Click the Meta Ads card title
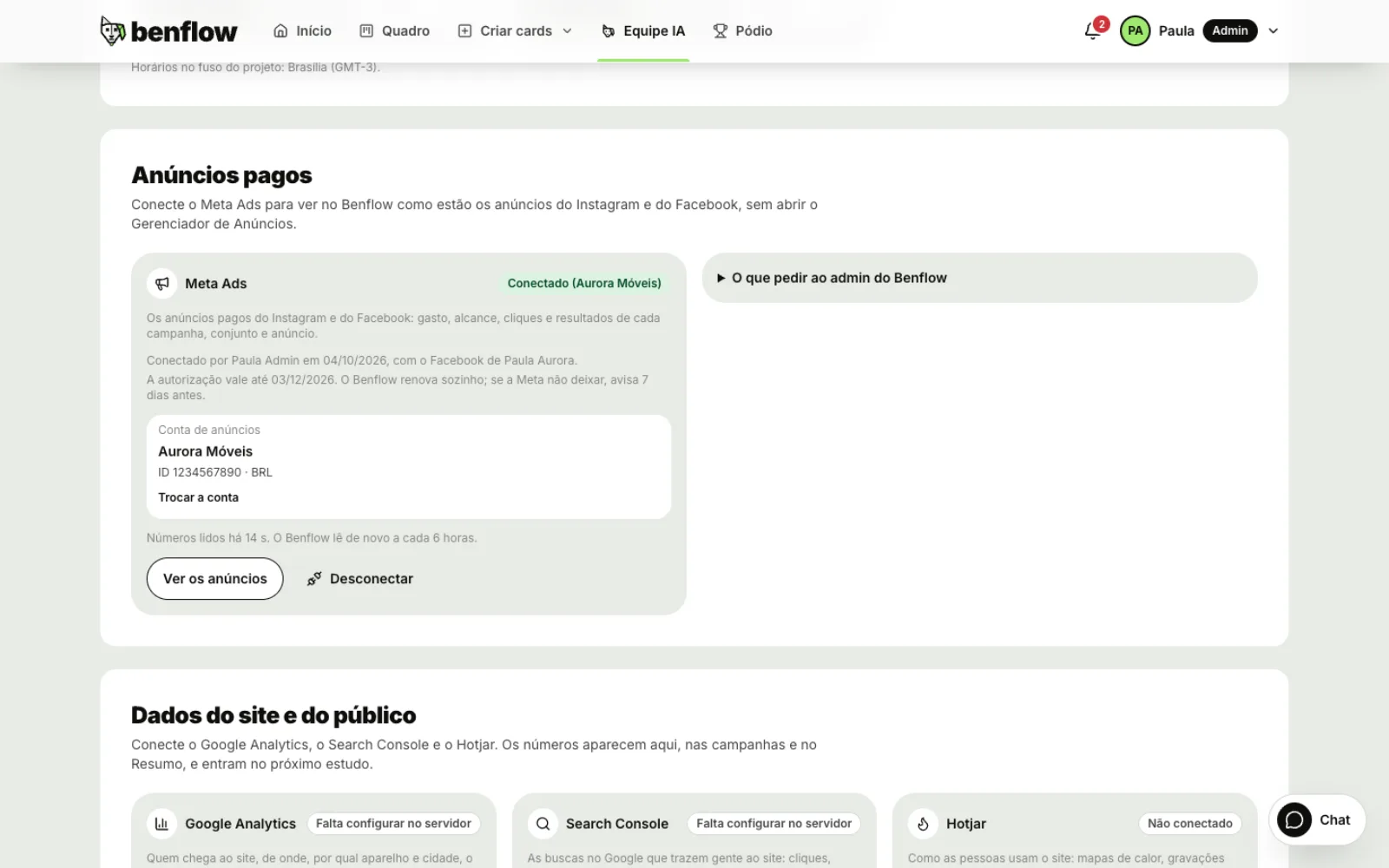The image size is (1389, 868). click(215, 284)
